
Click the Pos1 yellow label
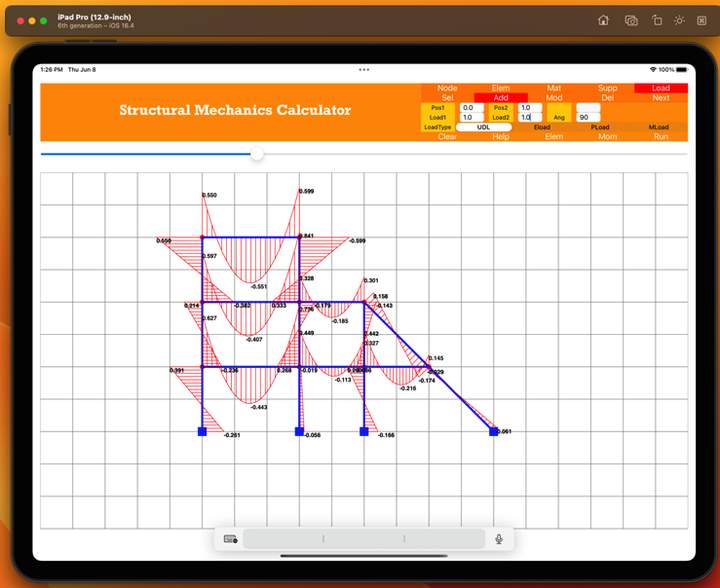(438, 107)
